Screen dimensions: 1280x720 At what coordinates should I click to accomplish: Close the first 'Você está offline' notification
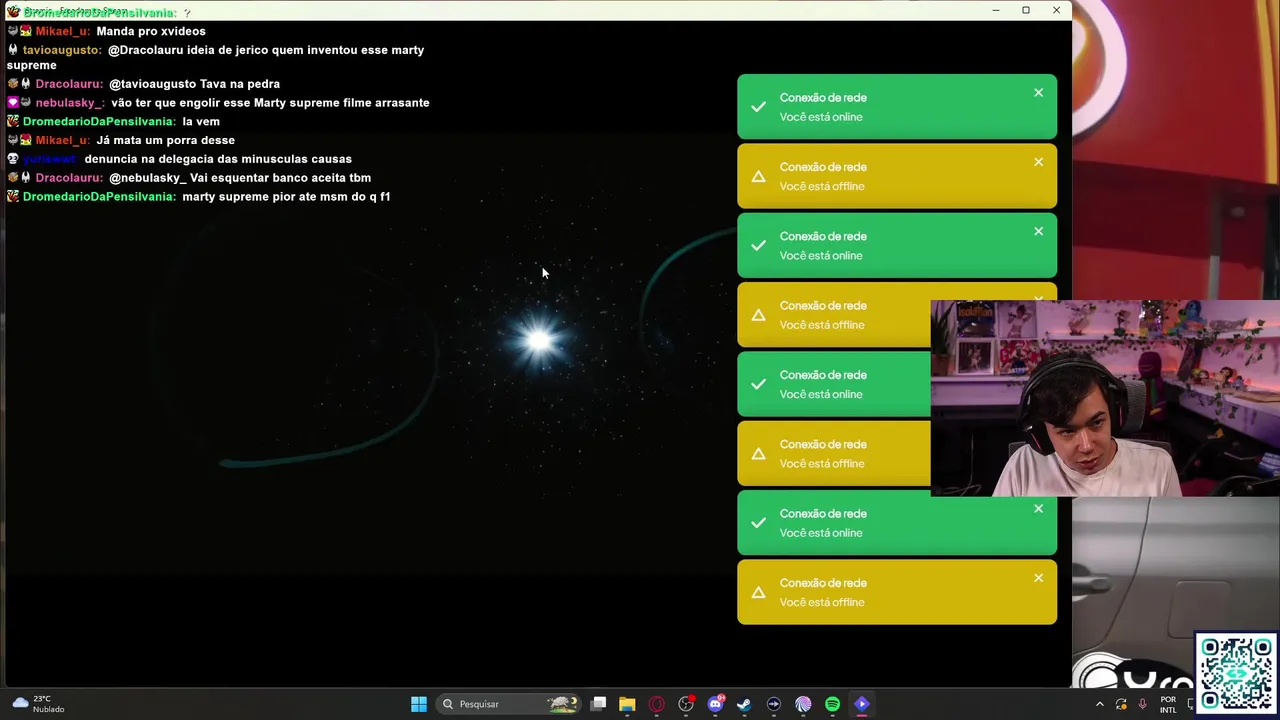[x=1038, y=162]
